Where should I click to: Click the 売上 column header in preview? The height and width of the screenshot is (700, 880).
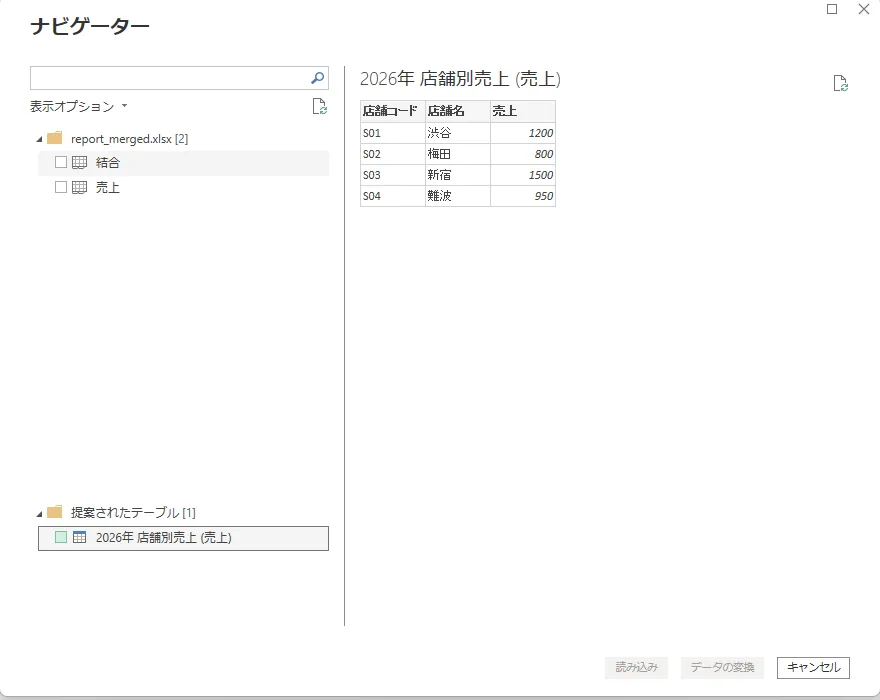(523, 111)
